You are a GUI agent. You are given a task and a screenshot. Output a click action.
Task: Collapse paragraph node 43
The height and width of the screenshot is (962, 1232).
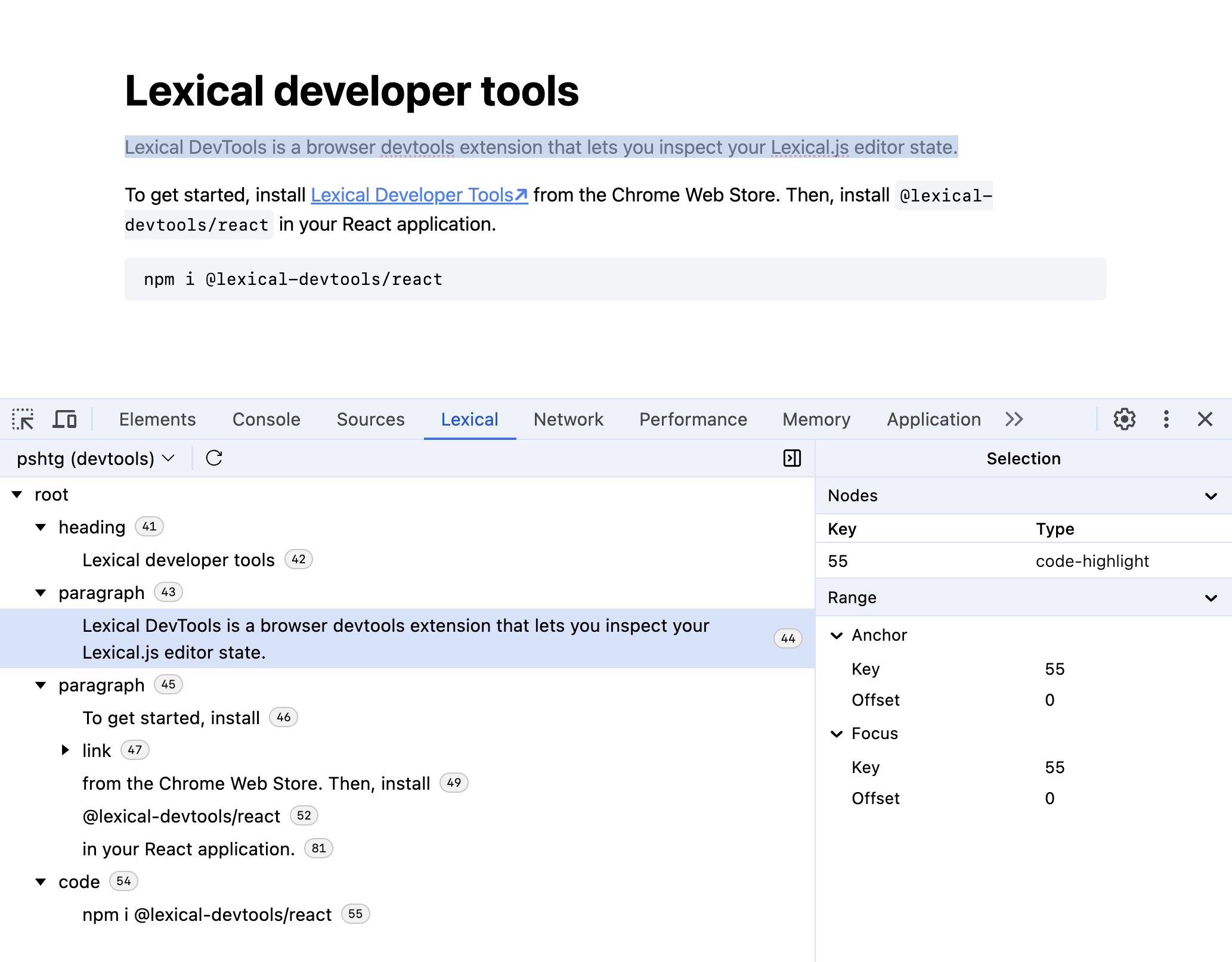point(41,592)
